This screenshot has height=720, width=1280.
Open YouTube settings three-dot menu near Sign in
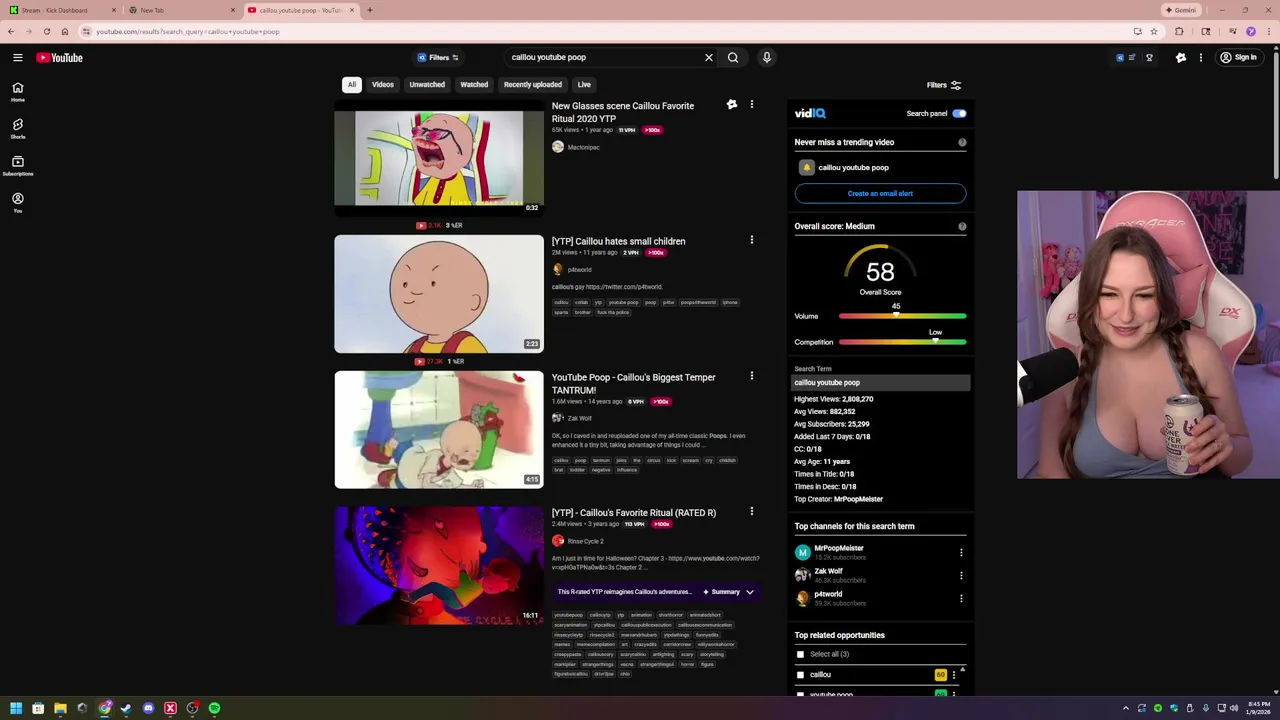coord(1201,57)
